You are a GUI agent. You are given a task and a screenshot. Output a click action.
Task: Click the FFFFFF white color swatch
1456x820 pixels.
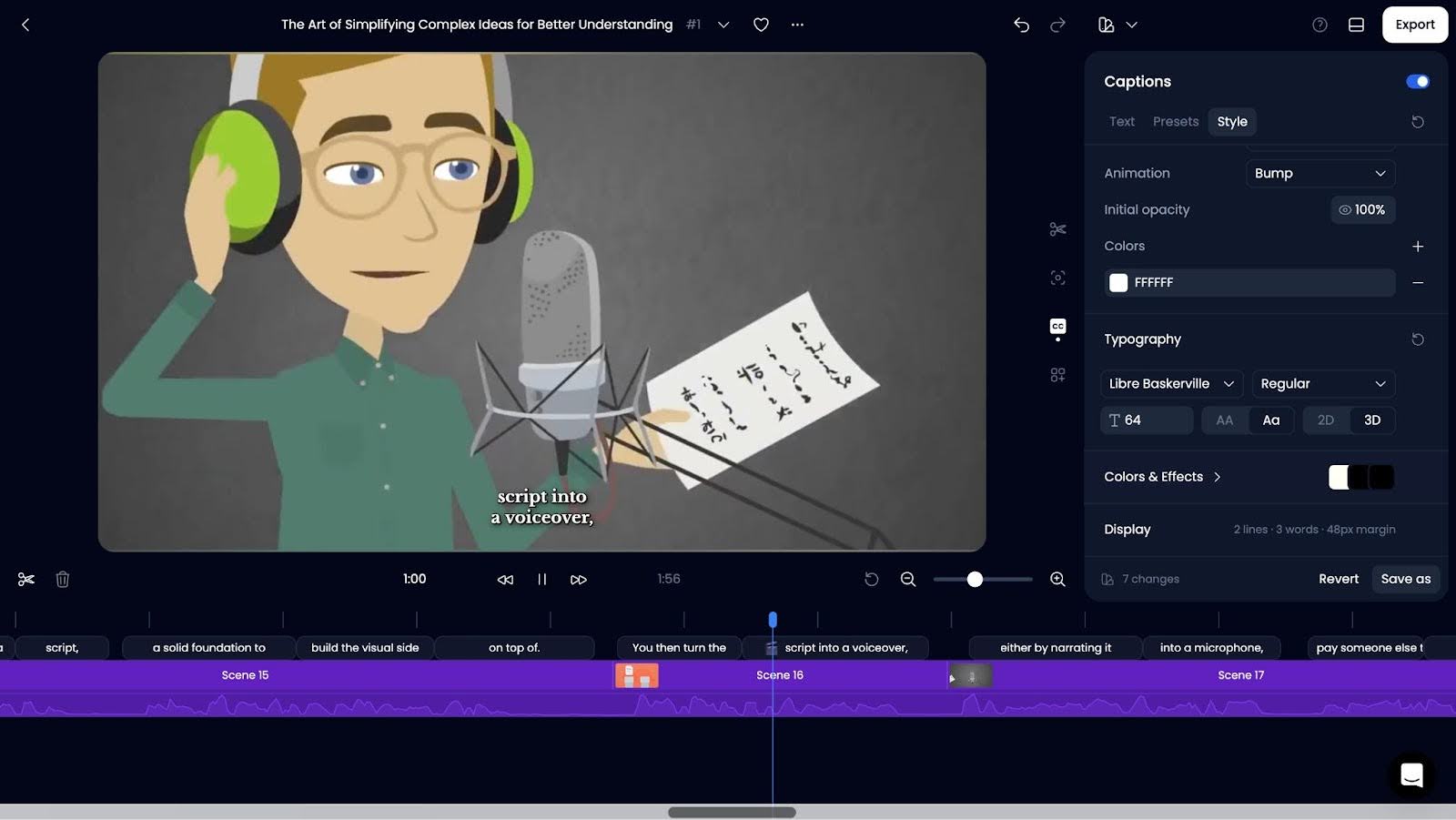[1118, 283]
